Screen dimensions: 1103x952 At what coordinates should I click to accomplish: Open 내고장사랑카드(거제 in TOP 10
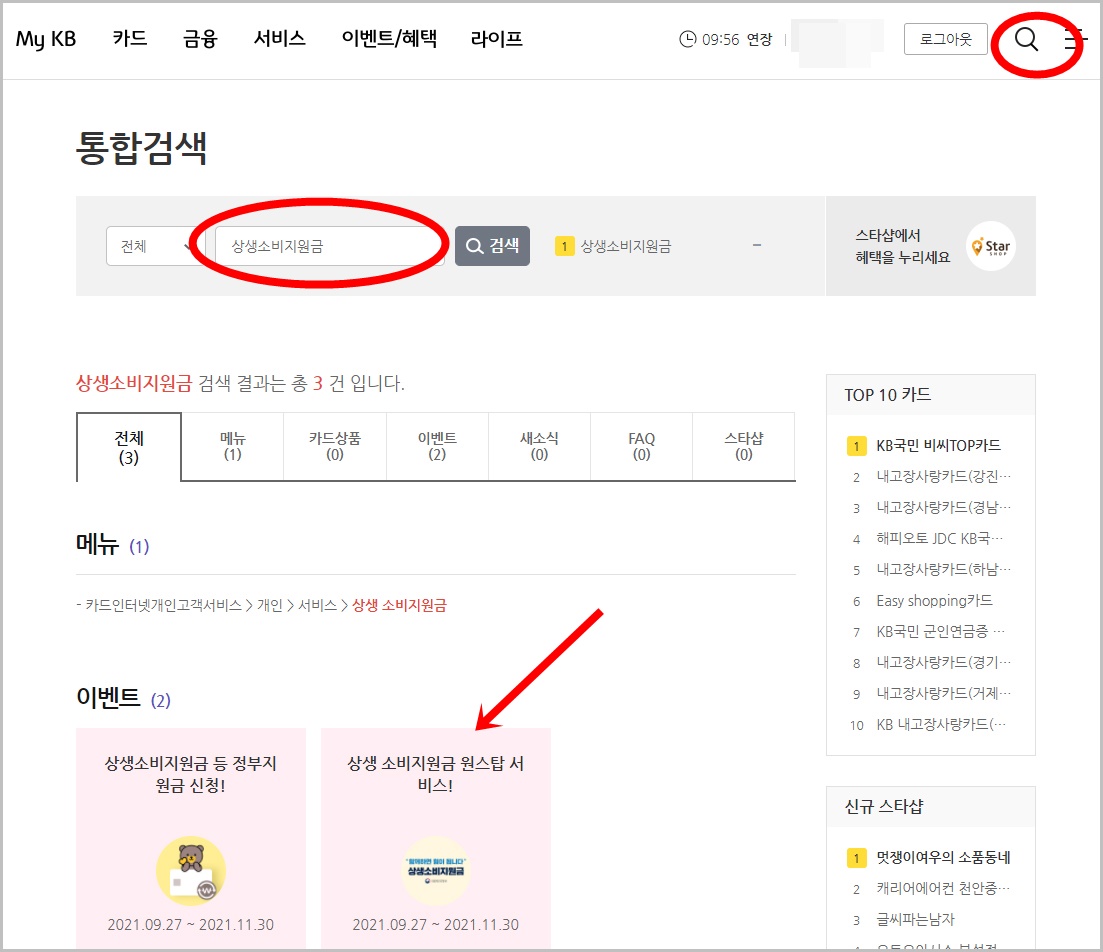click(943, 693)
